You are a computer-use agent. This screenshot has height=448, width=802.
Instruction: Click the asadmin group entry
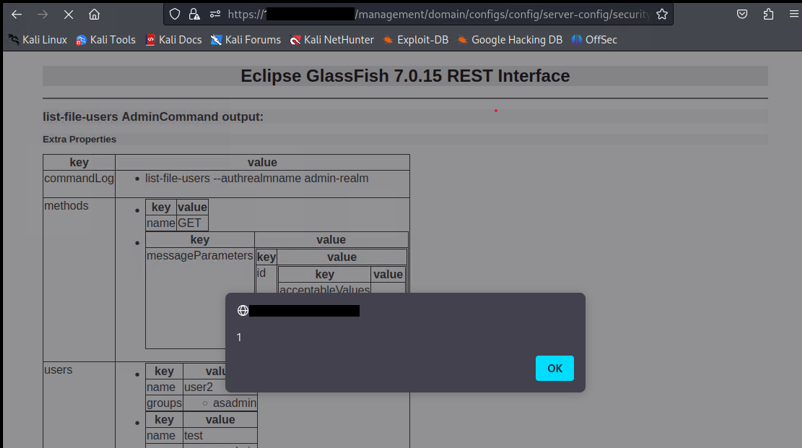[x=235, y=403]
